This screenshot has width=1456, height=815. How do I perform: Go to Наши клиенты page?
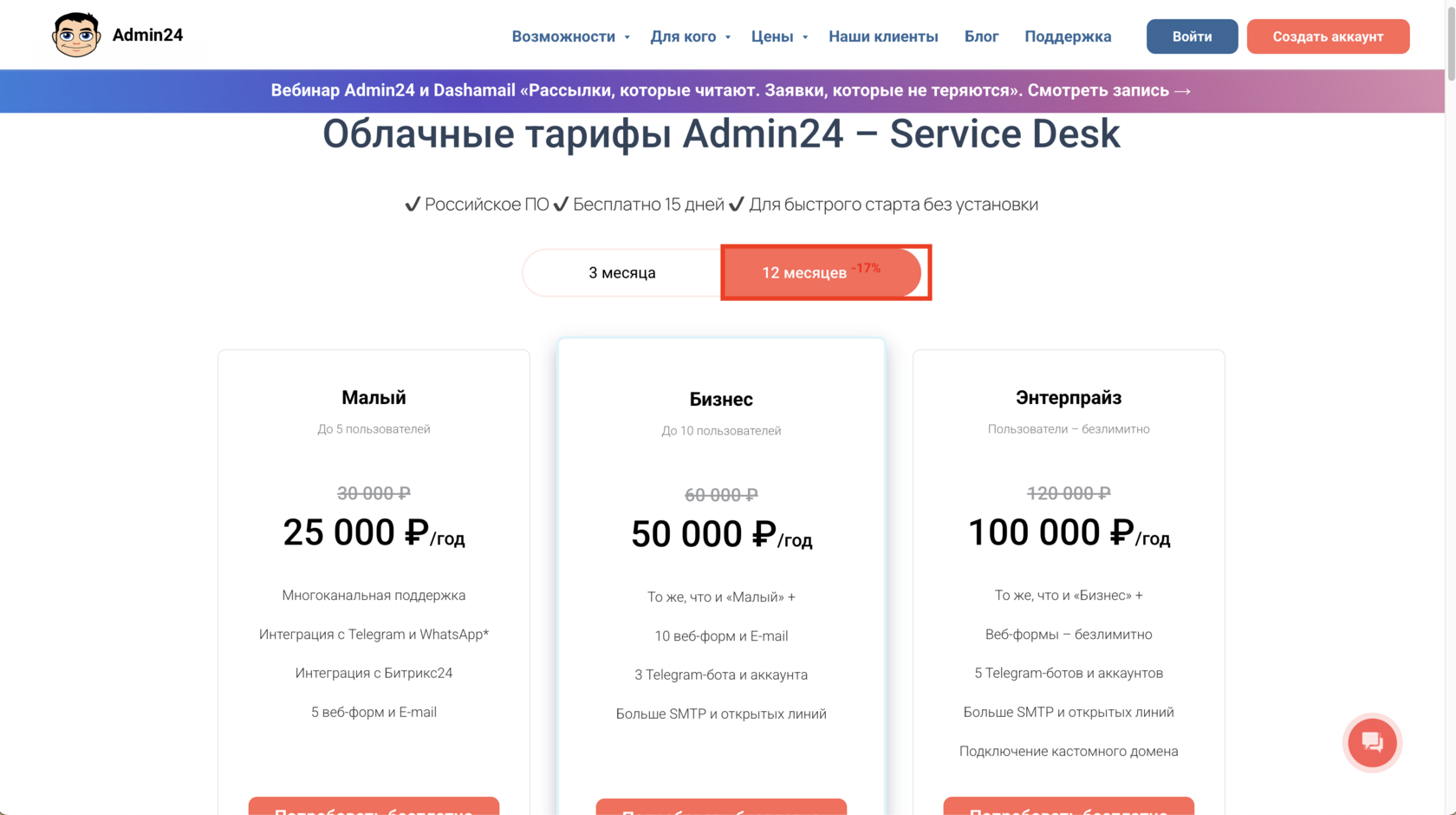point(883,36)
